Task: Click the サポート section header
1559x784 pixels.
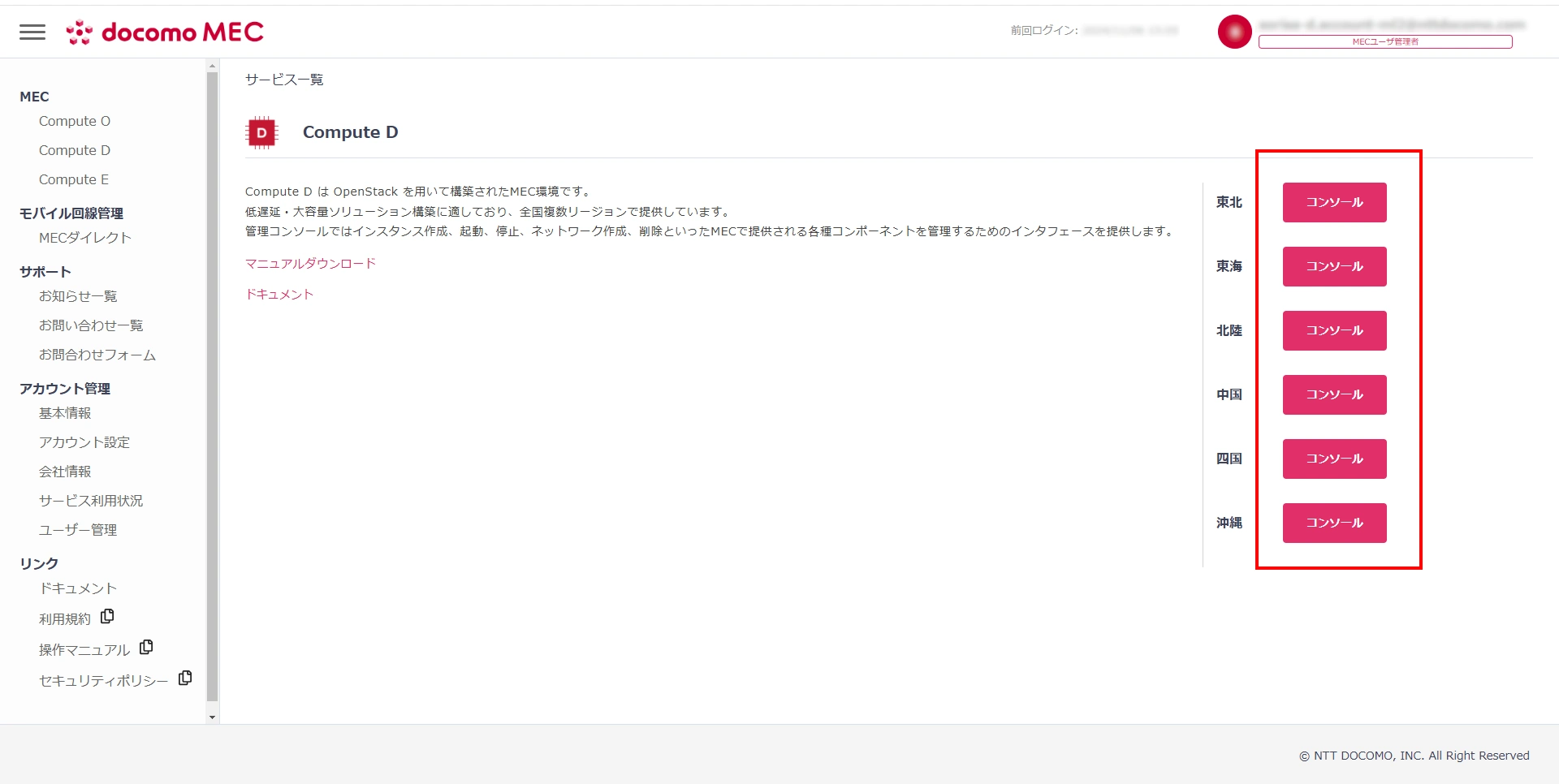Action: (45, 272)
